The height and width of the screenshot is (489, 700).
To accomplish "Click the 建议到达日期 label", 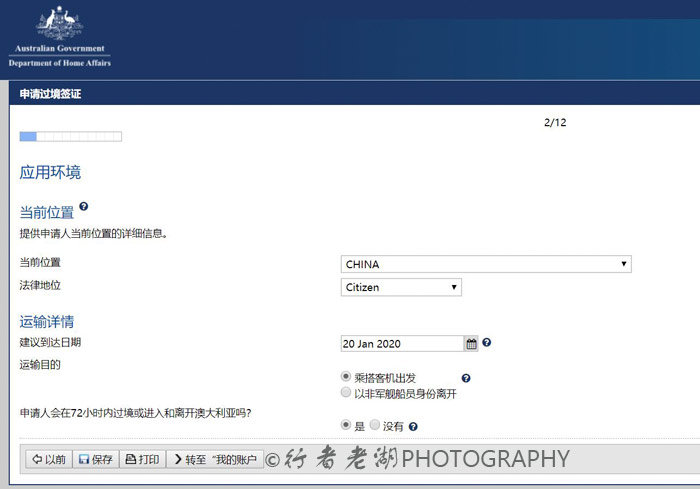I will pos(50,343).
